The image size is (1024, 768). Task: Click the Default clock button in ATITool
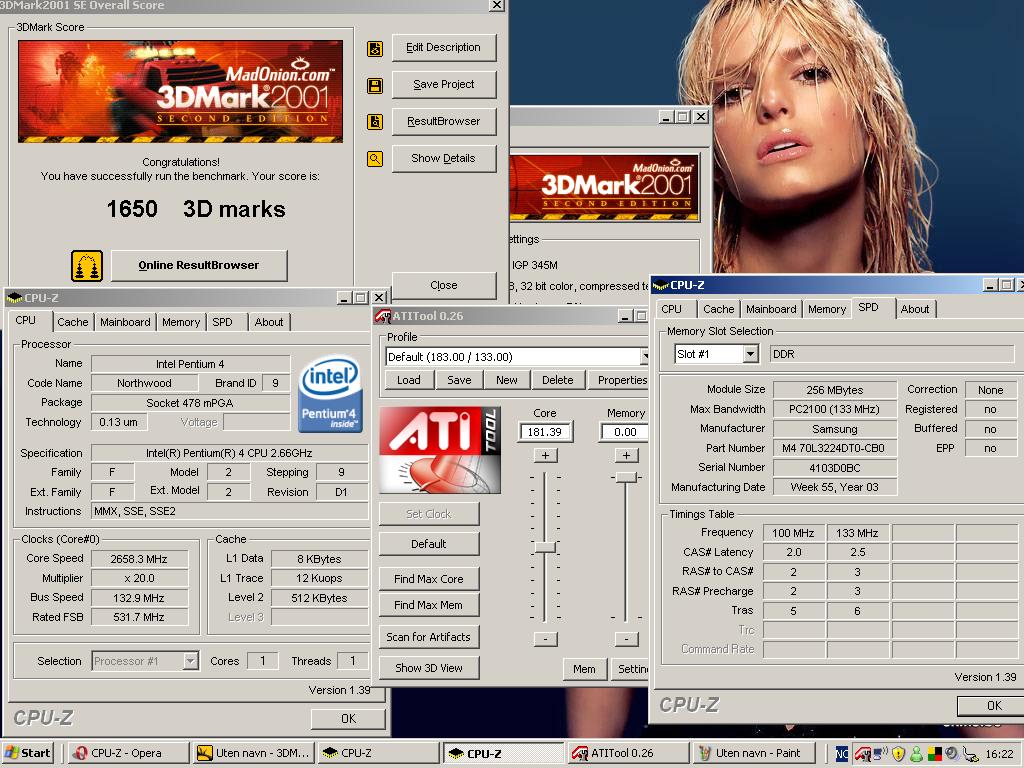point(428,544)
